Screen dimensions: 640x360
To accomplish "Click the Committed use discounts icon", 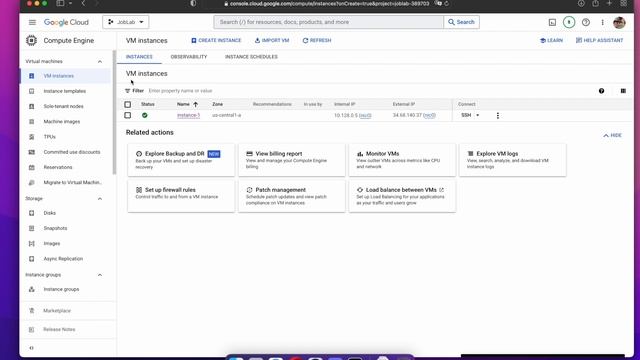I will (x=31, y=152).
